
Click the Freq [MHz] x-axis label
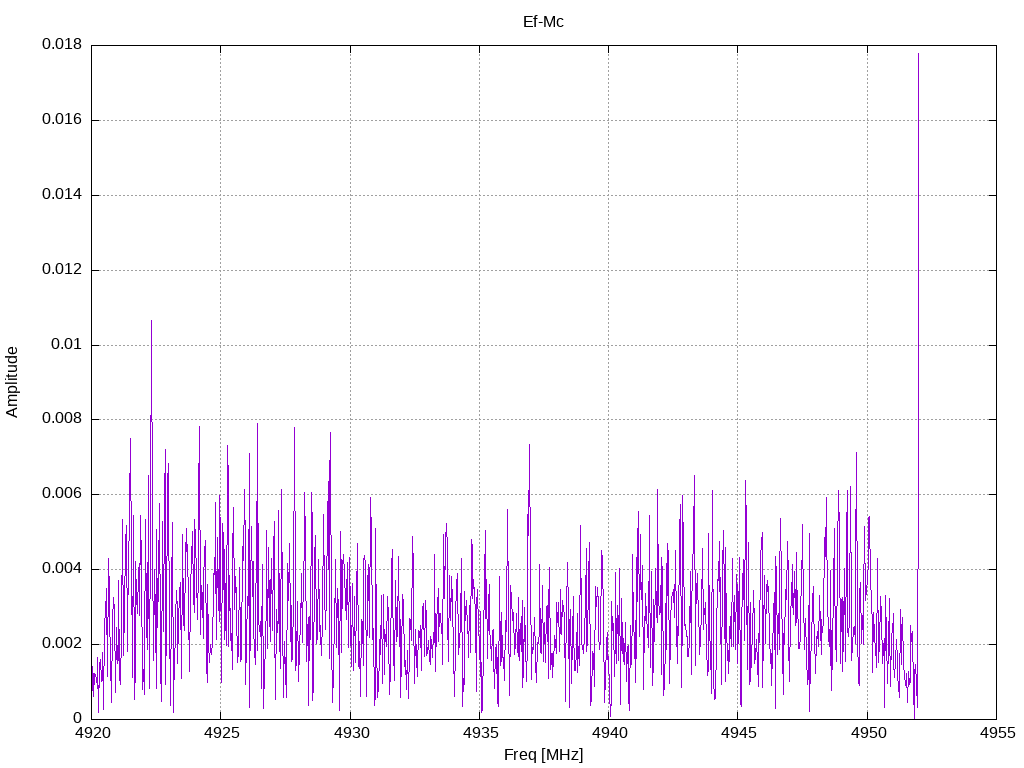tap(543, 755)
